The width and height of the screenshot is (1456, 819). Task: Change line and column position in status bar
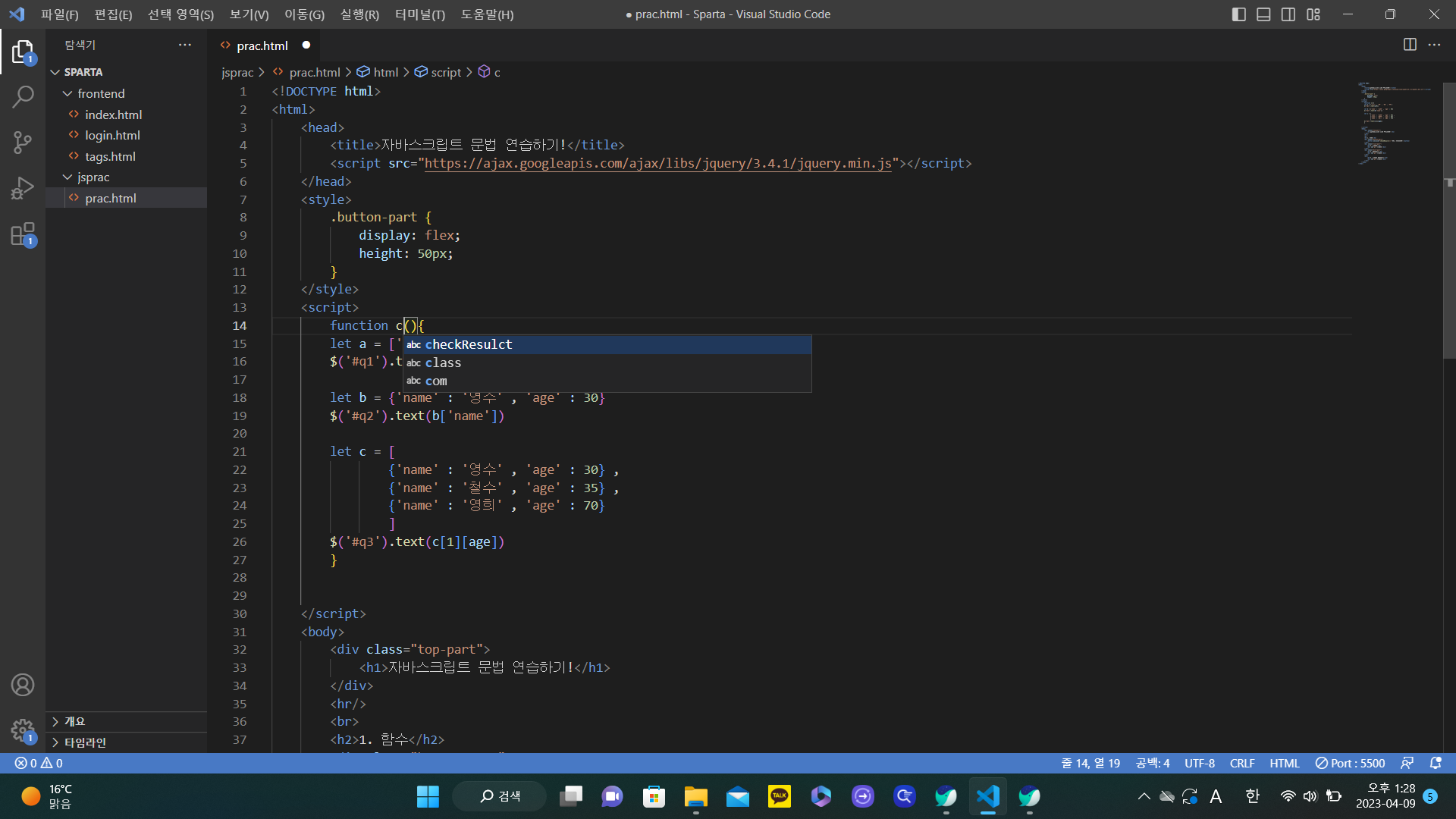(1090, 763)
